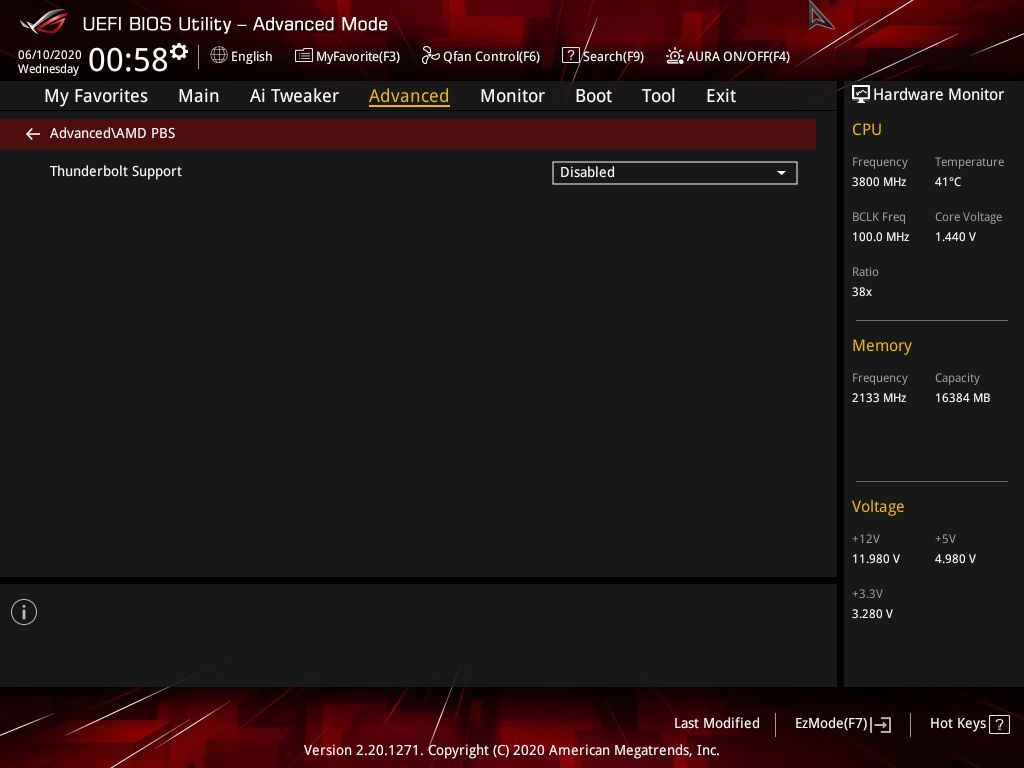Click Core Voltage value 1.440 V
The height and width of the screenshot is (768, 1024).
click(955, 237)
